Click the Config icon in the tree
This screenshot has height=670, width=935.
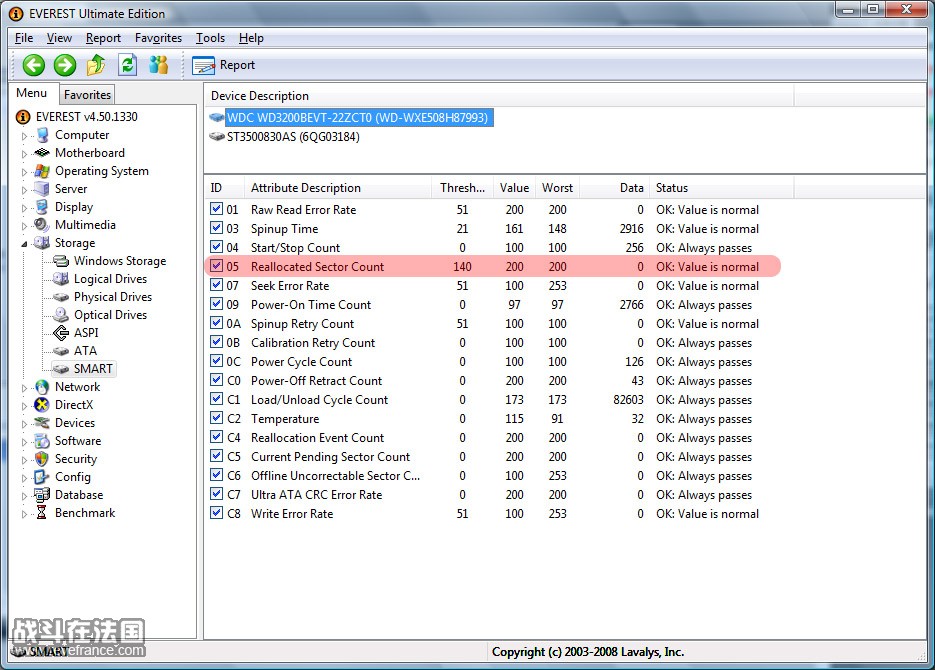[42, 477]
